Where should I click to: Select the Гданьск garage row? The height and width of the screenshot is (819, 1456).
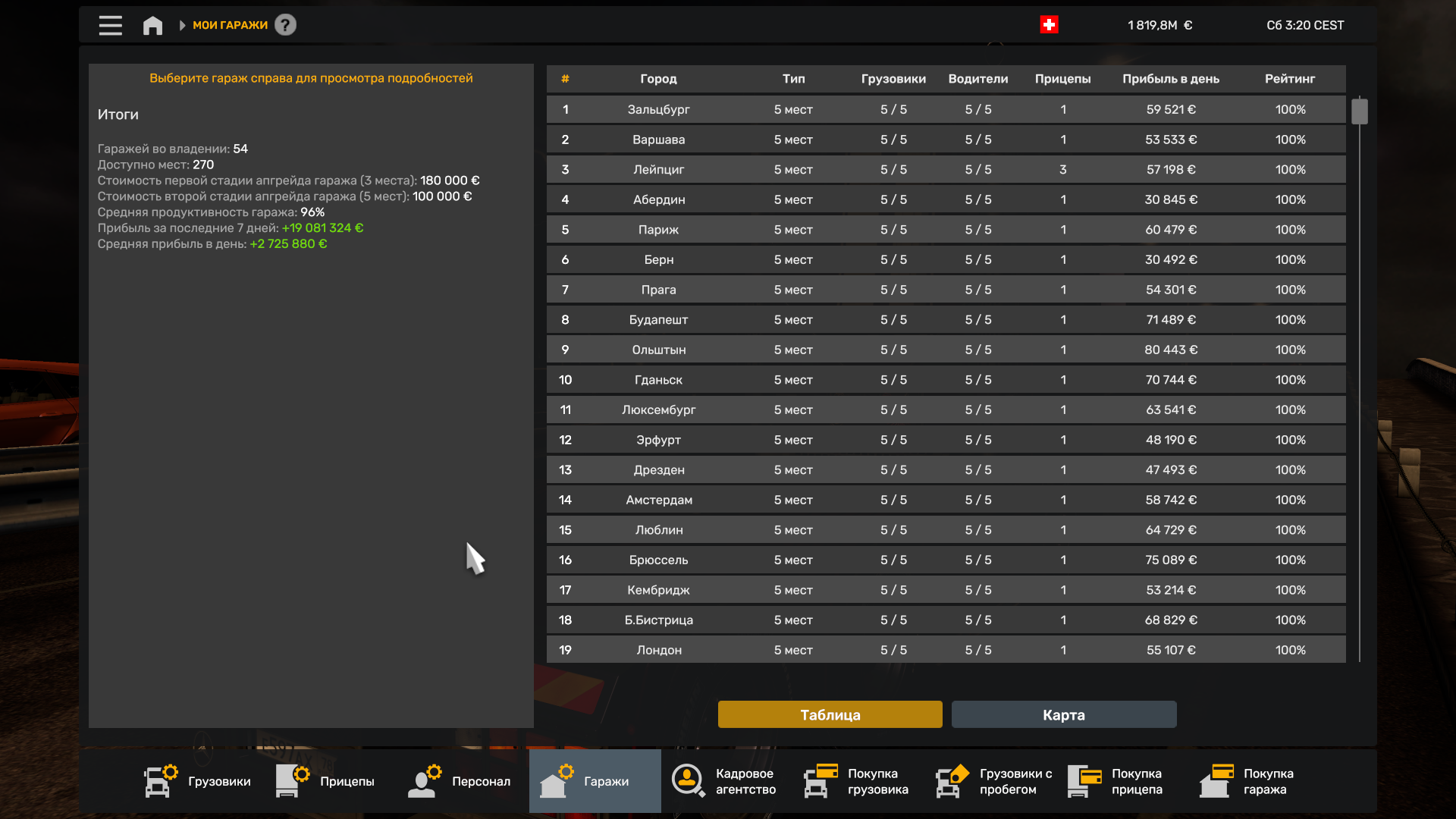tap(946, 380)
